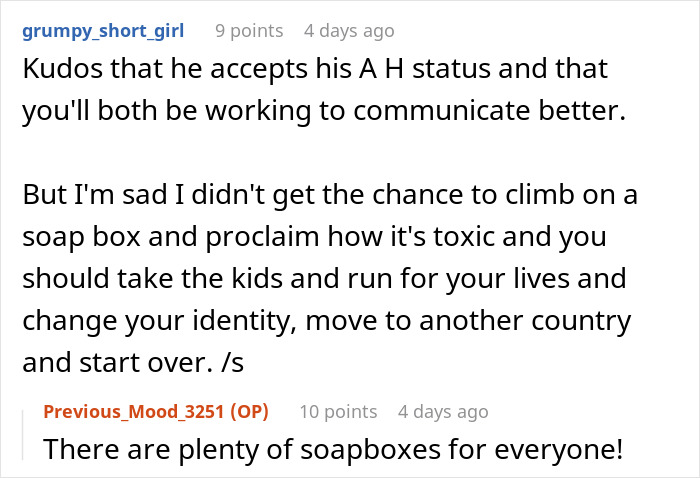Screen dimensions: 700x478
Task: Click the reply text about soapboxes for everyone
Action: [x=333, y=449]
